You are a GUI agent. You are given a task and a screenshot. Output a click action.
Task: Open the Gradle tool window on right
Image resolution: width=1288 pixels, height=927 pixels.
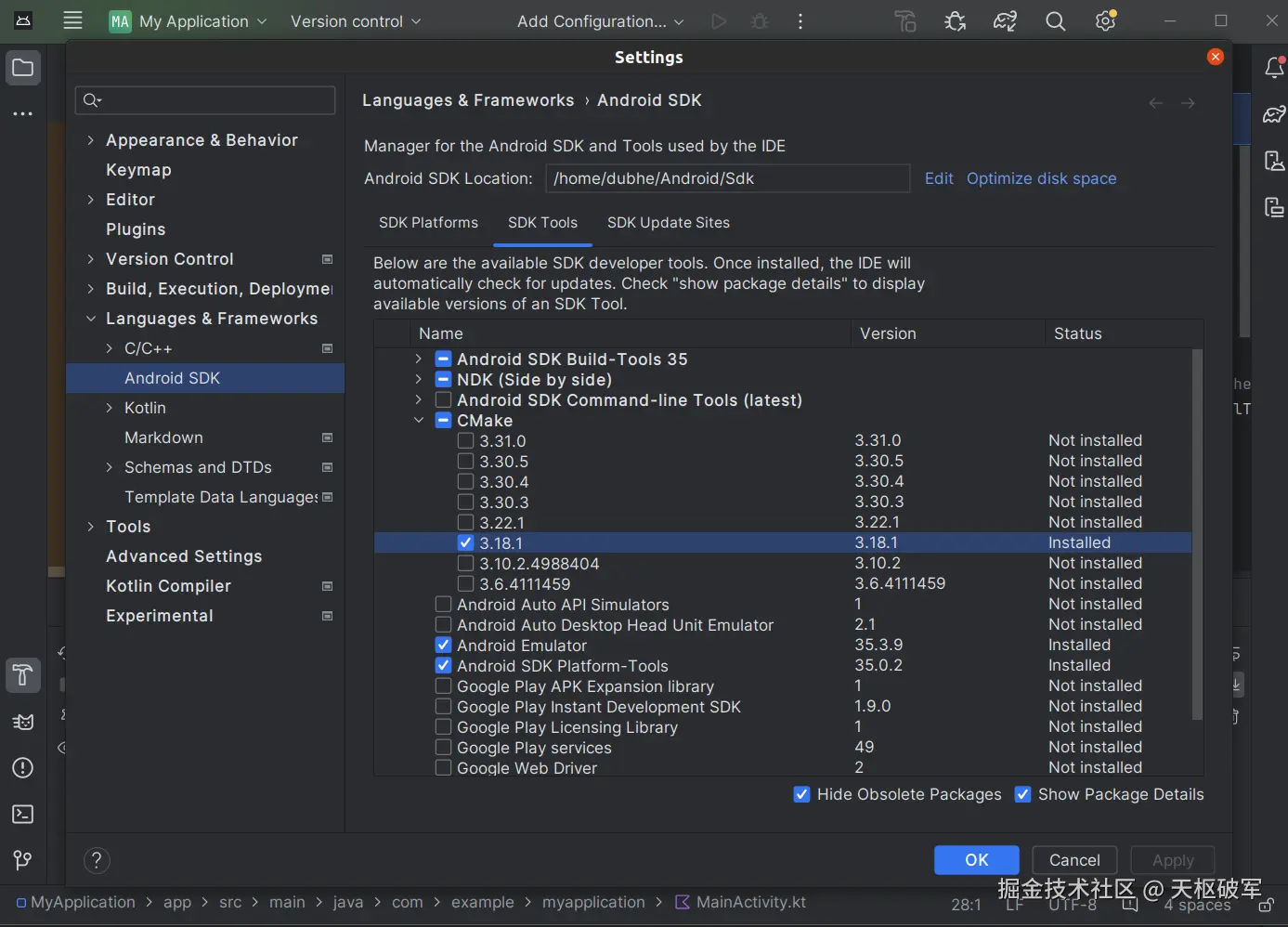(1274, 114)
